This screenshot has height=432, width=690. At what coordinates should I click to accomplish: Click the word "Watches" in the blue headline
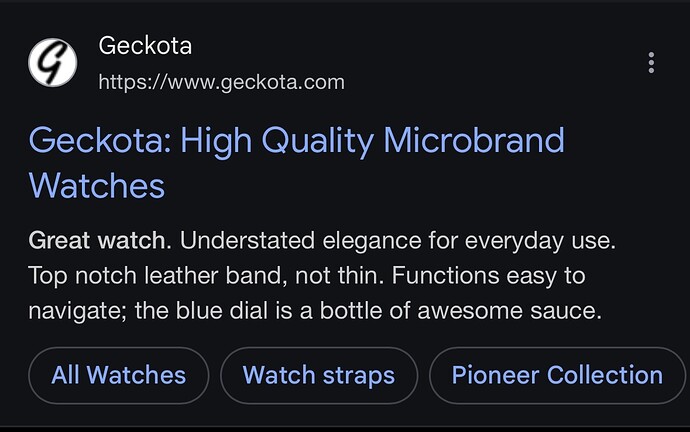point(97,186)
